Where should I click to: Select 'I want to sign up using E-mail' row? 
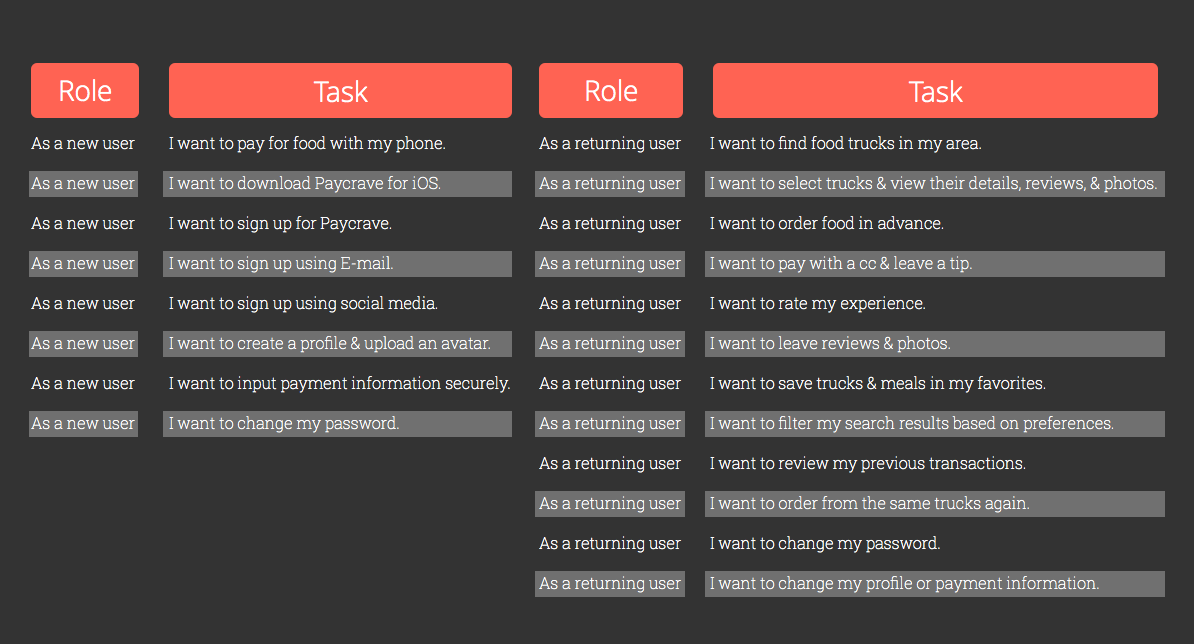(337, 263)
